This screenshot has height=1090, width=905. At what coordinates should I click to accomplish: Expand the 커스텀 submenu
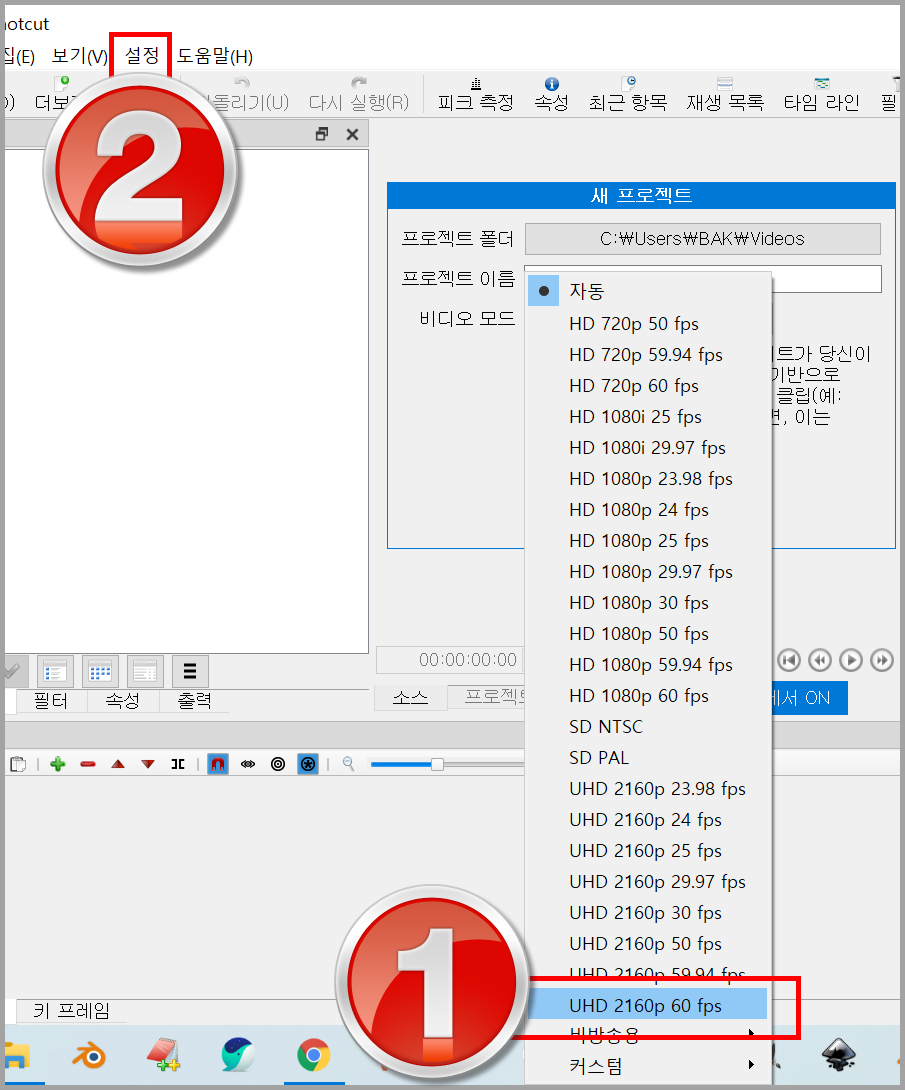coord(649,1066)
